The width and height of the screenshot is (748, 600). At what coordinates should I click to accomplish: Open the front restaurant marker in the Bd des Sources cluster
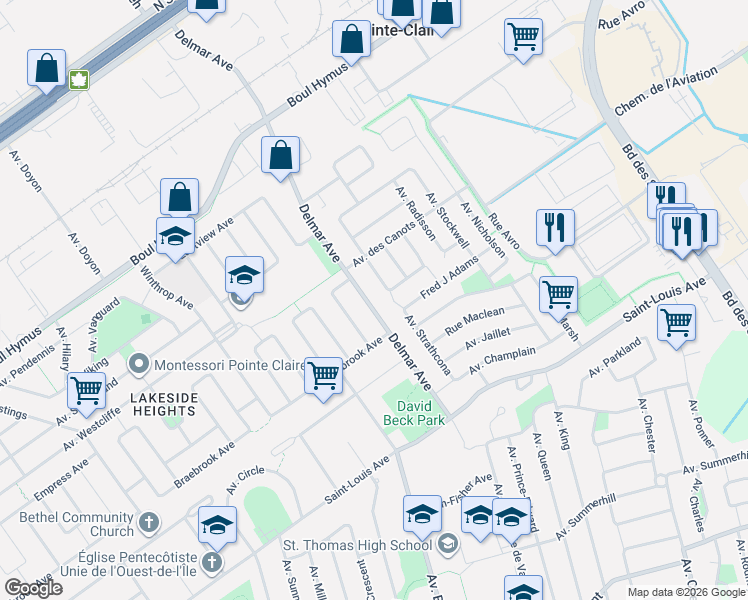click(x=682, y=234)
